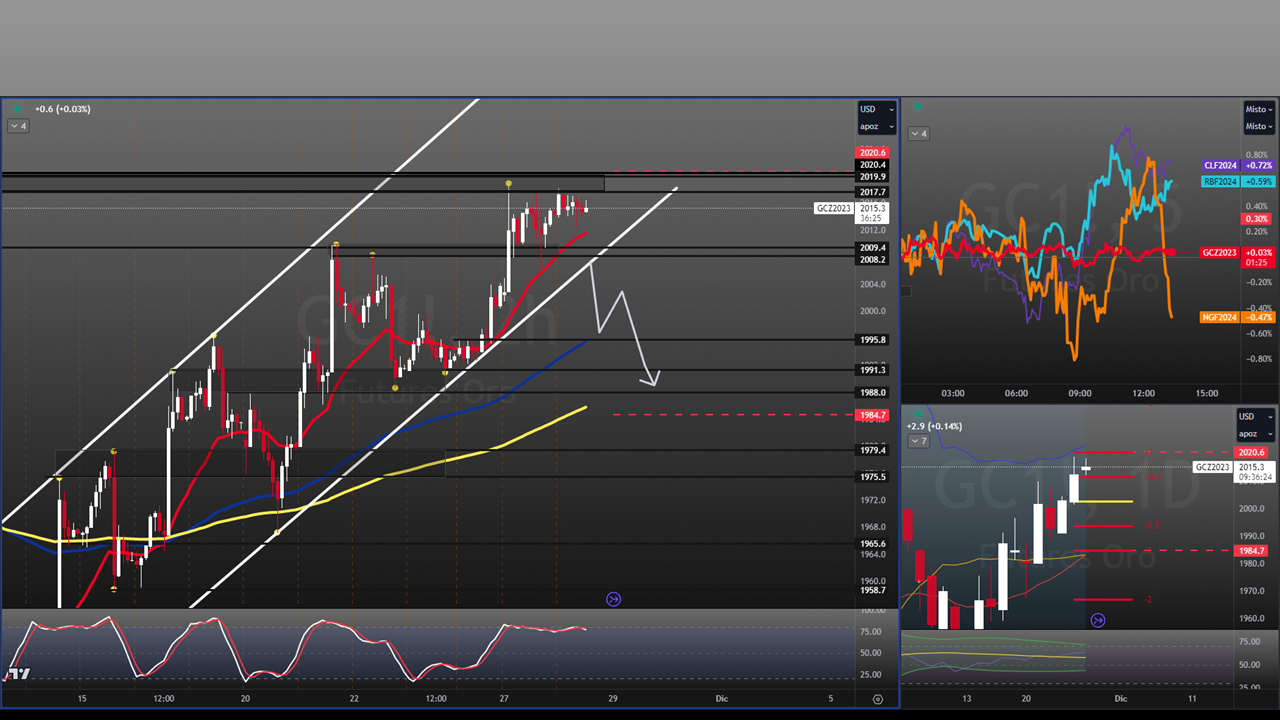
Task: Click market status dot in main chart
Action: pos(18,108)
